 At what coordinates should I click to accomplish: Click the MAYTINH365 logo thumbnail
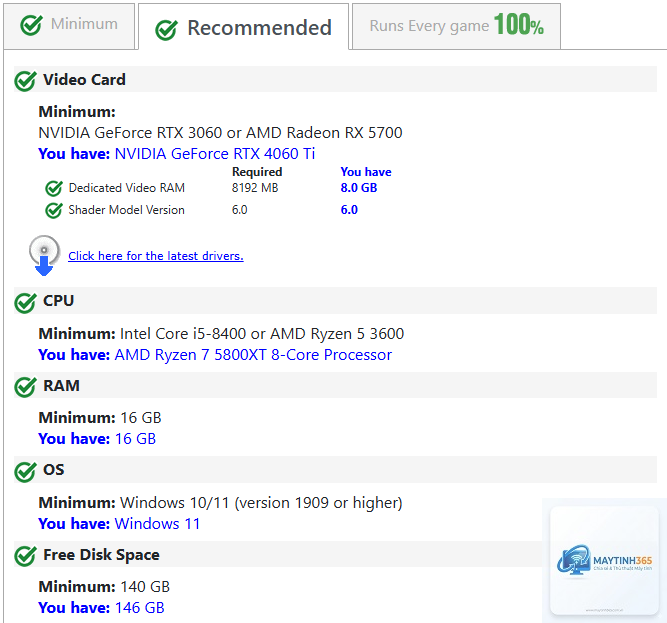(604, 560)
